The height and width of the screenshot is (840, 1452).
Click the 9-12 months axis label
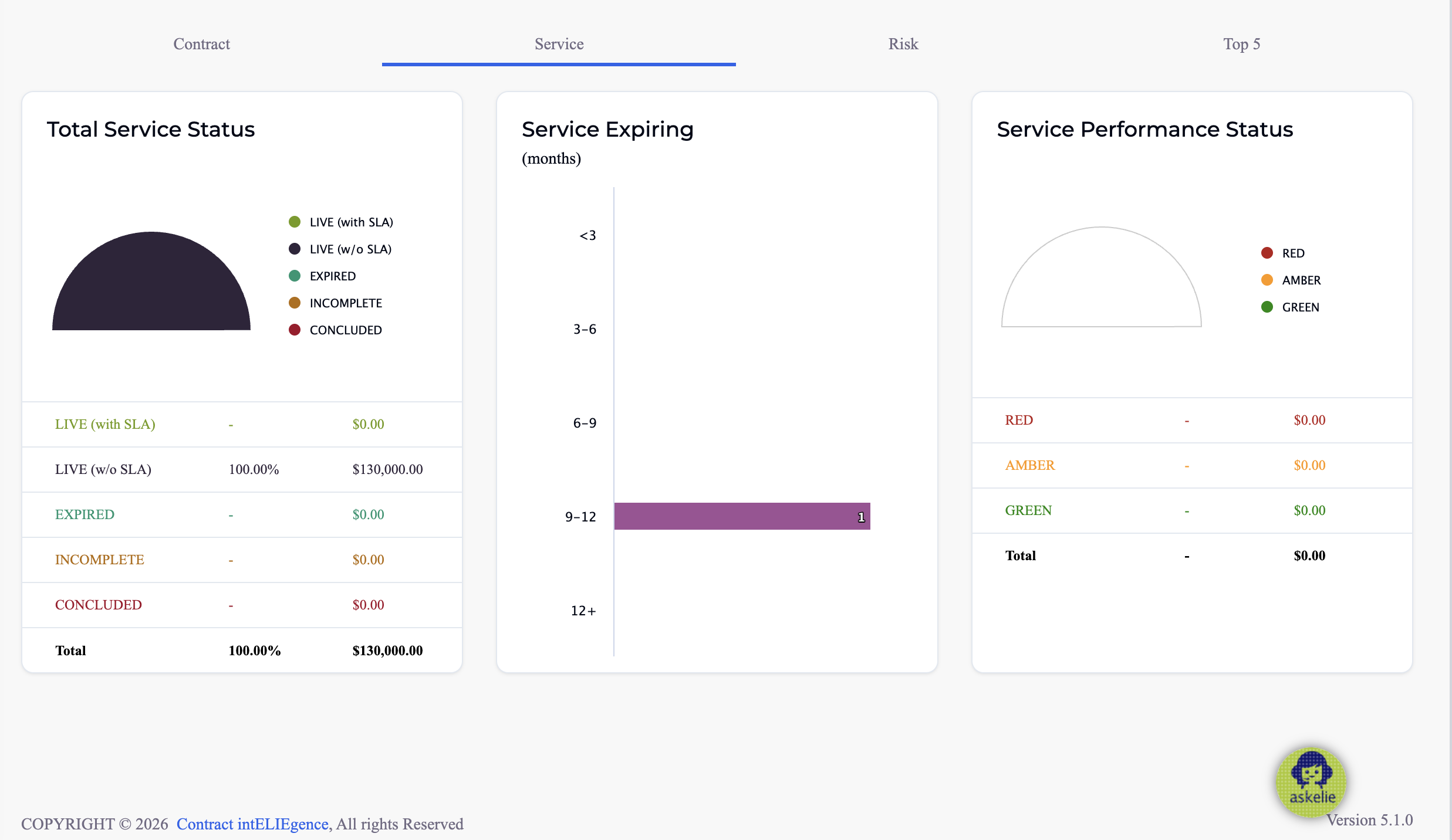click(580, 517)
